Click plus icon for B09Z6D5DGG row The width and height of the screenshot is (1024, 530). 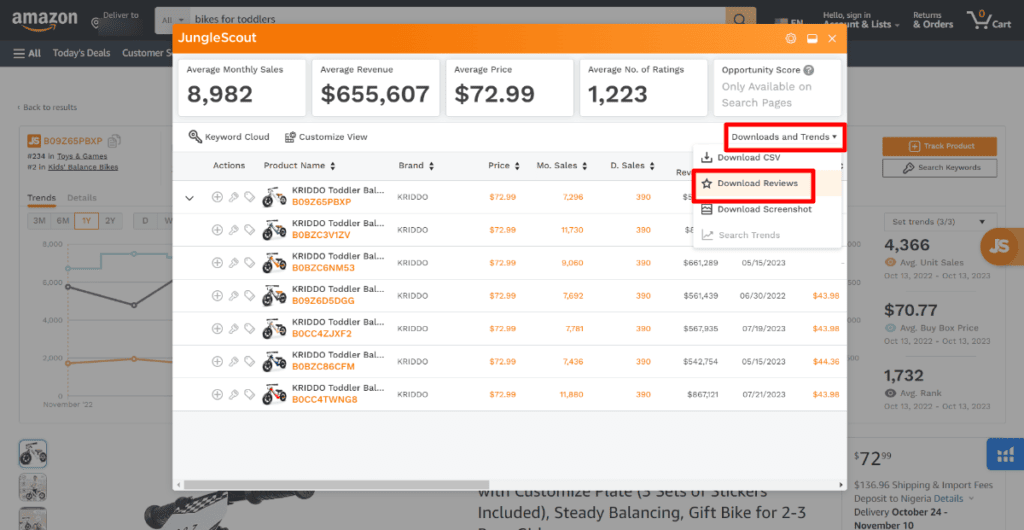pos(217,296)
